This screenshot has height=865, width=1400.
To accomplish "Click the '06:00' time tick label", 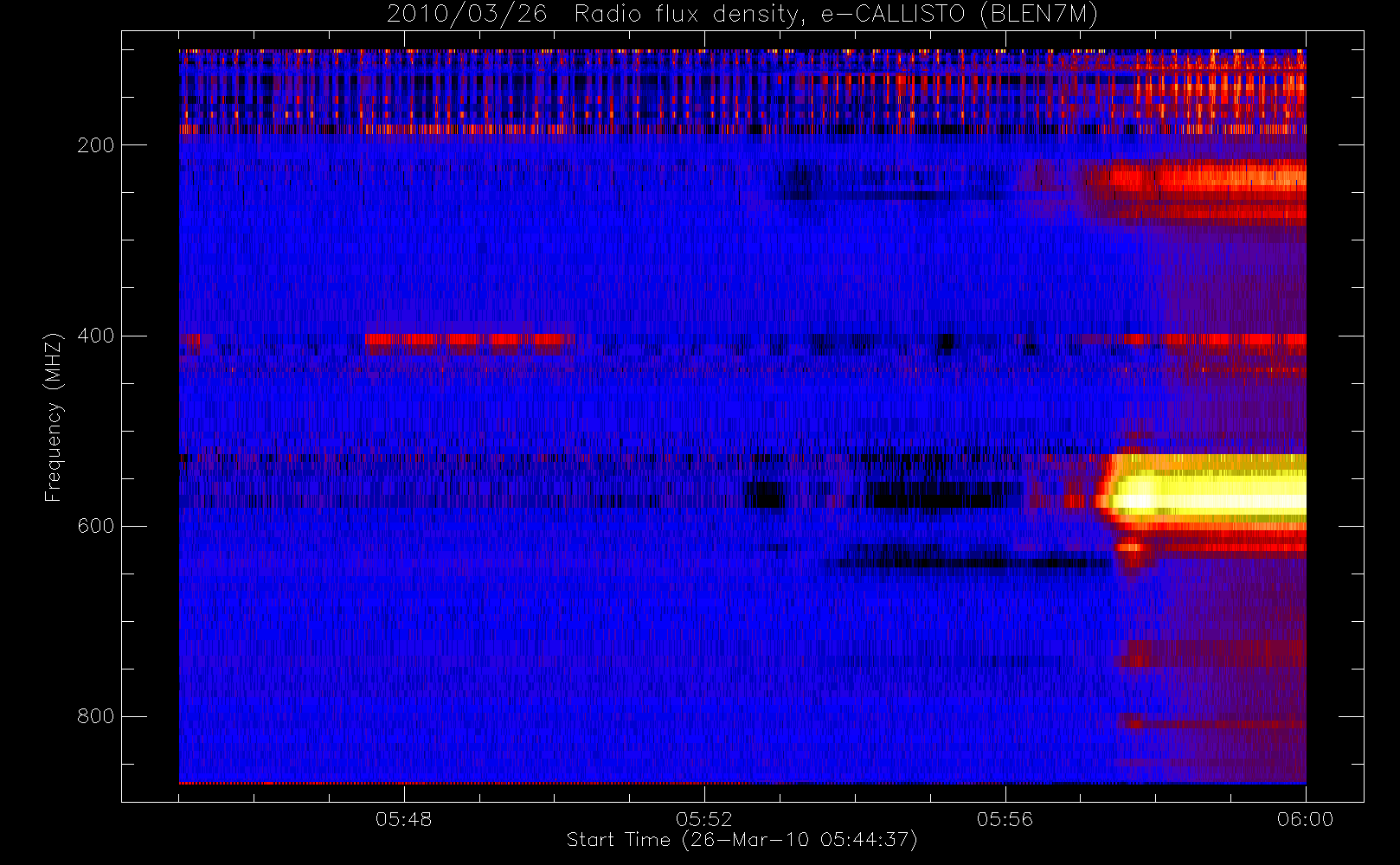I will tap(1305, 818).
